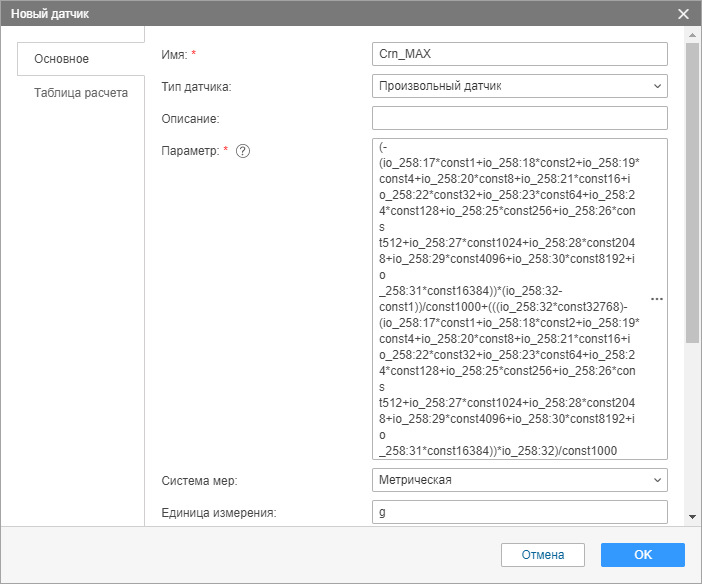Select the Единица измерения field with g
Viewport: 702px width, 584px height.
[518, 513]
